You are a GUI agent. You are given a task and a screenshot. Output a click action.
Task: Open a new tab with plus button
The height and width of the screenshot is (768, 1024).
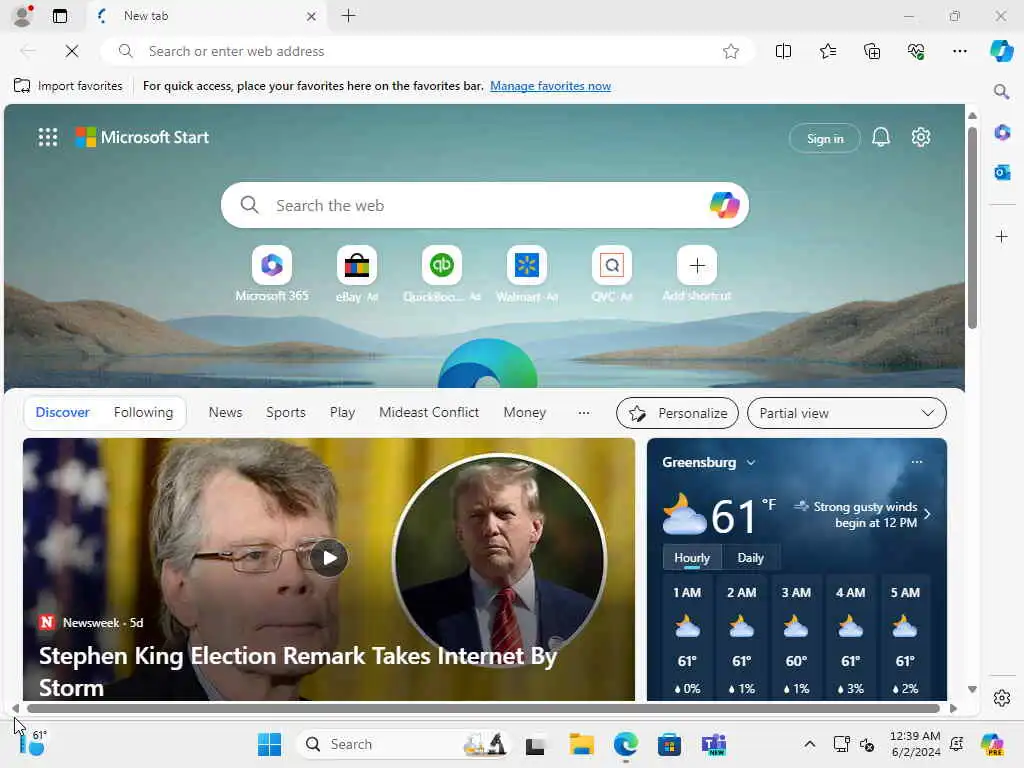point(349,16)
